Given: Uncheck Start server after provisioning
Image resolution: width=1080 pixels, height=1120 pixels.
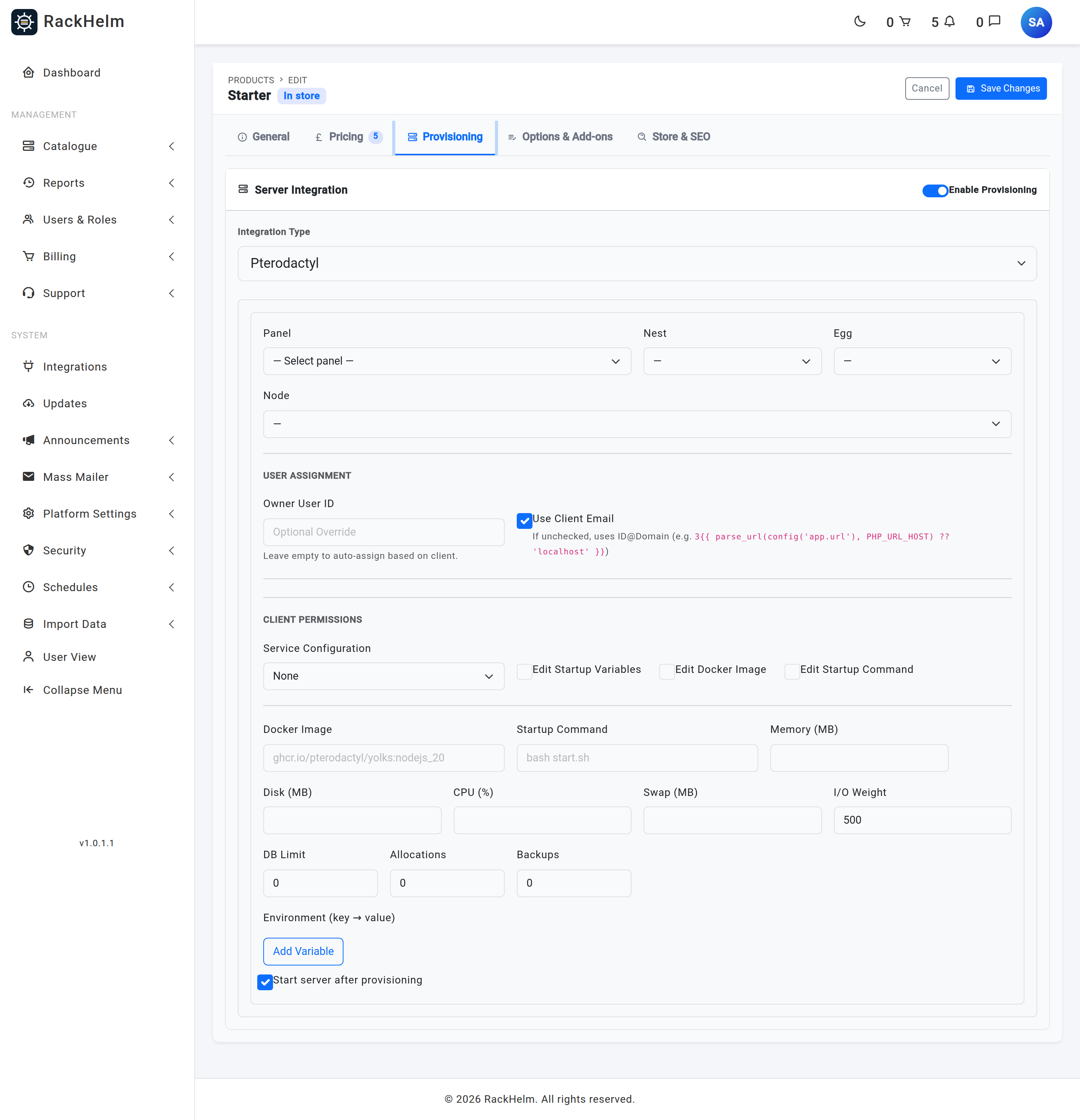Looking at the screenshot, I should pyautogui.click(x=265, y=982).
